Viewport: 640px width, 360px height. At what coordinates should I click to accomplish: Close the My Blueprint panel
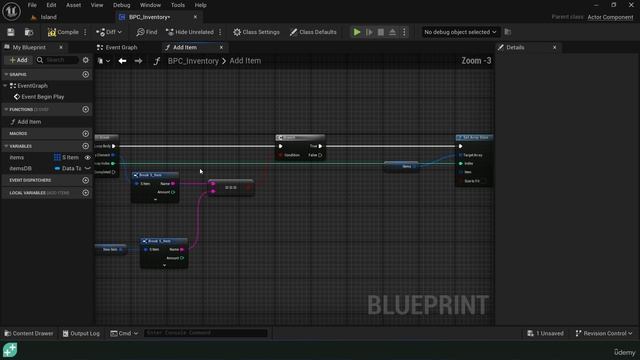pos(61,47)
